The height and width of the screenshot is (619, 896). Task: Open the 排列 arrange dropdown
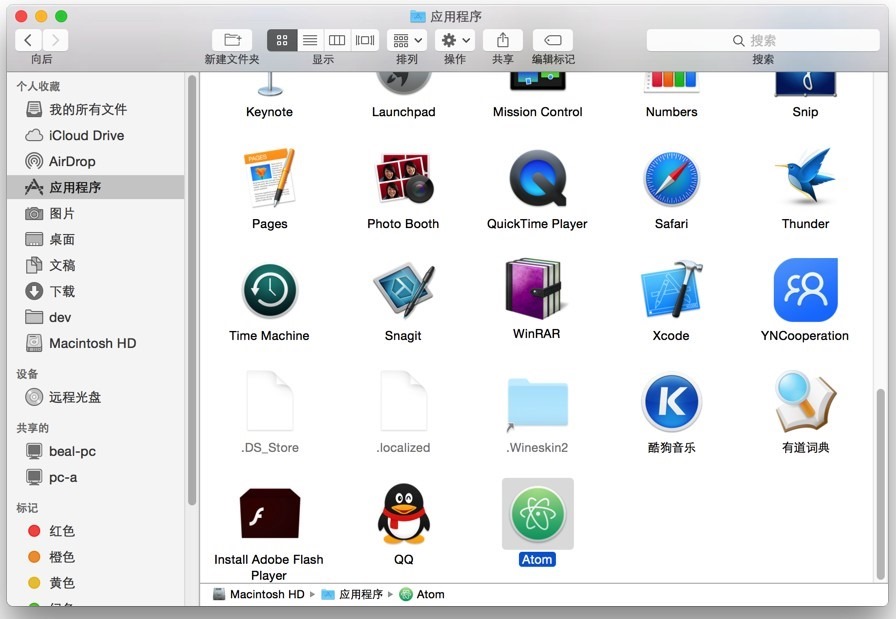click(x=407, y=40)
